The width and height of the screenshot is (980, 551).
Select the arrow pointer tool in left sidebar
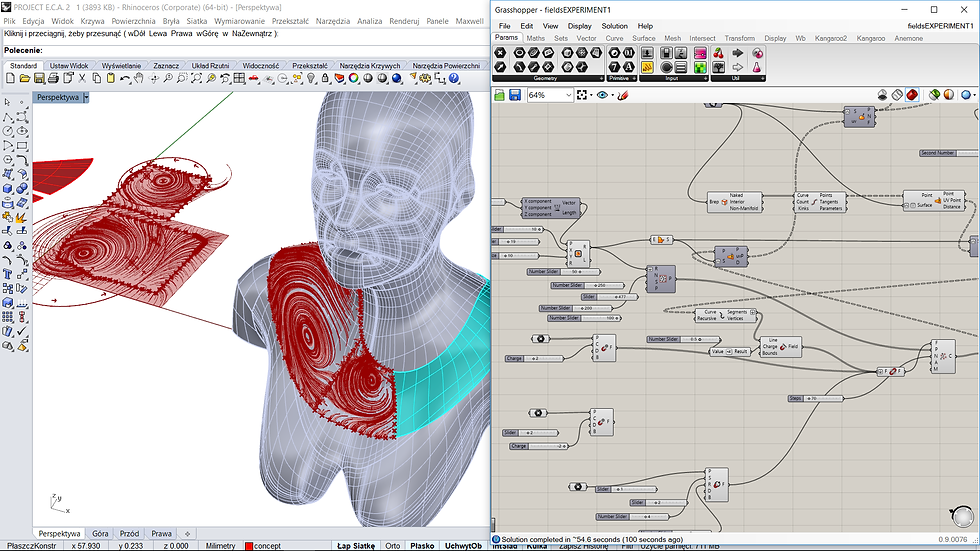pyautogui.click(x=8, y=102)
